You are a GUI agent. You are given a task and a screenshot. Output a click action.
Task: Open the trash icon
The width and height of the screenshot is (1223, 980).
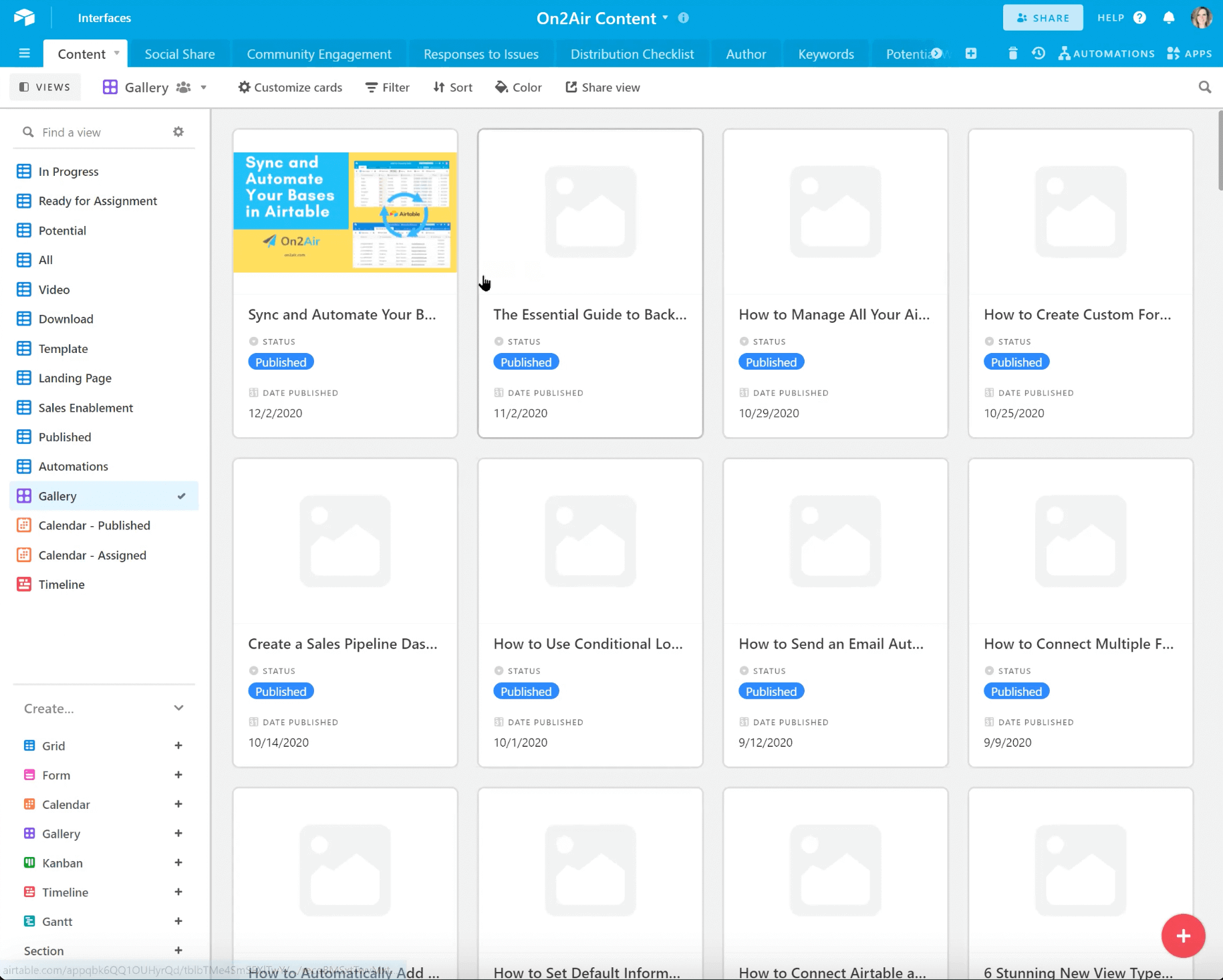1013,53
